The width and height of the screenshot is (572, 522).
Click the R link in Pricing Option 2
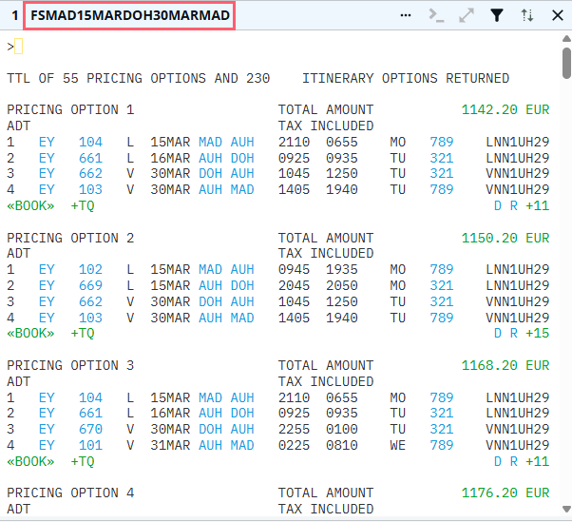coord(514,333)
